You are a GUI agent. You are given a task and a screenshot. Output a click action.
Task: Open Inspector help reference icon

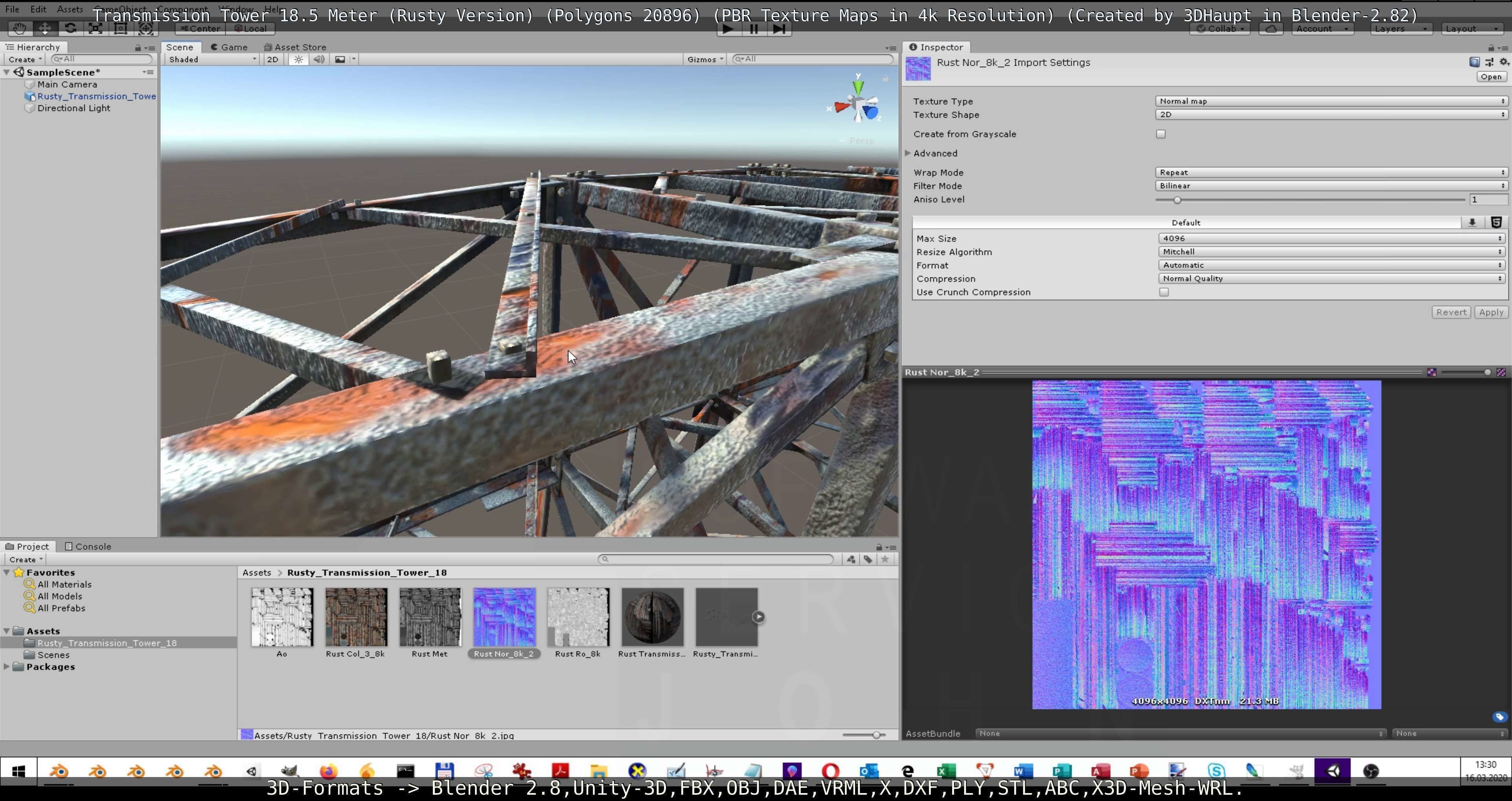point(1474,62)
